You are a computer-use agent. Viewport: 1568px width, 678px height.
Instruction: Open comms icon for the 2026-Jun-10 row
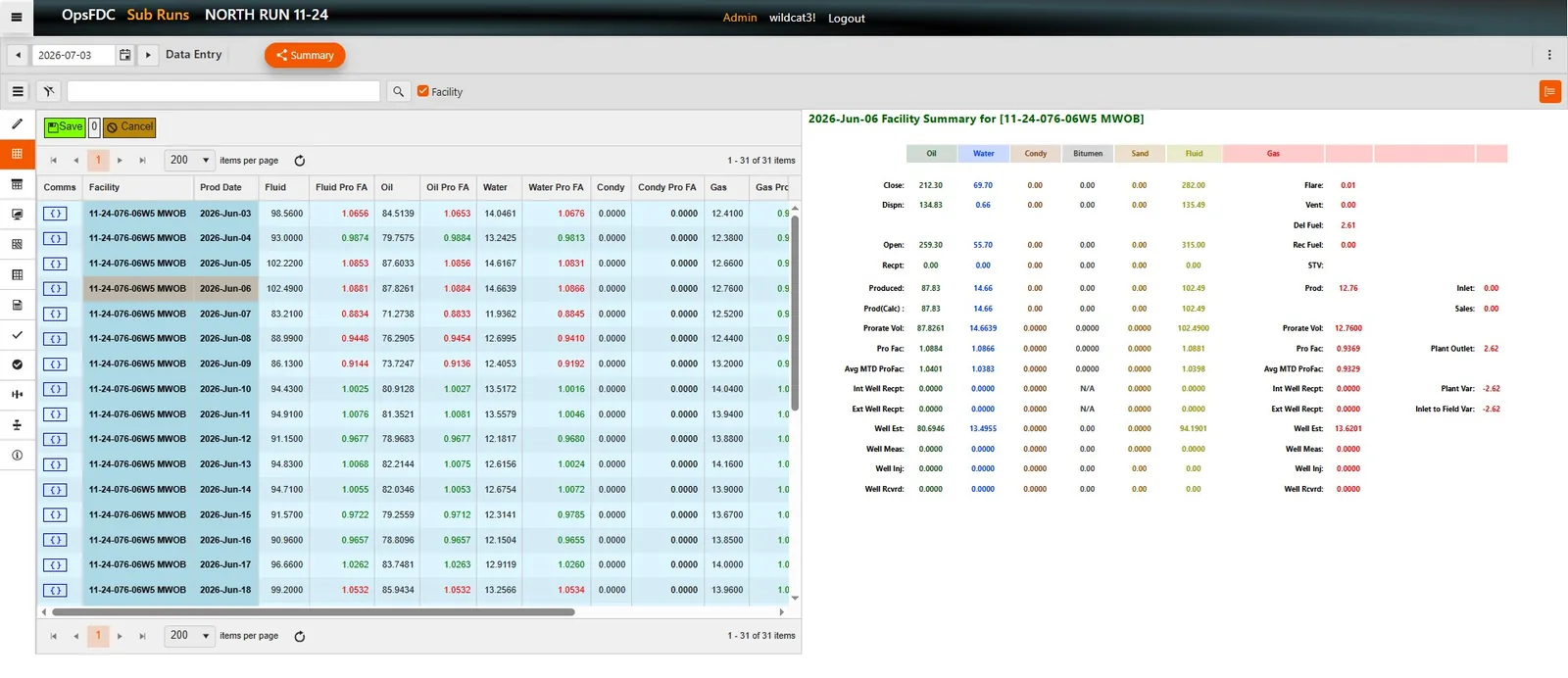point(55,389)
